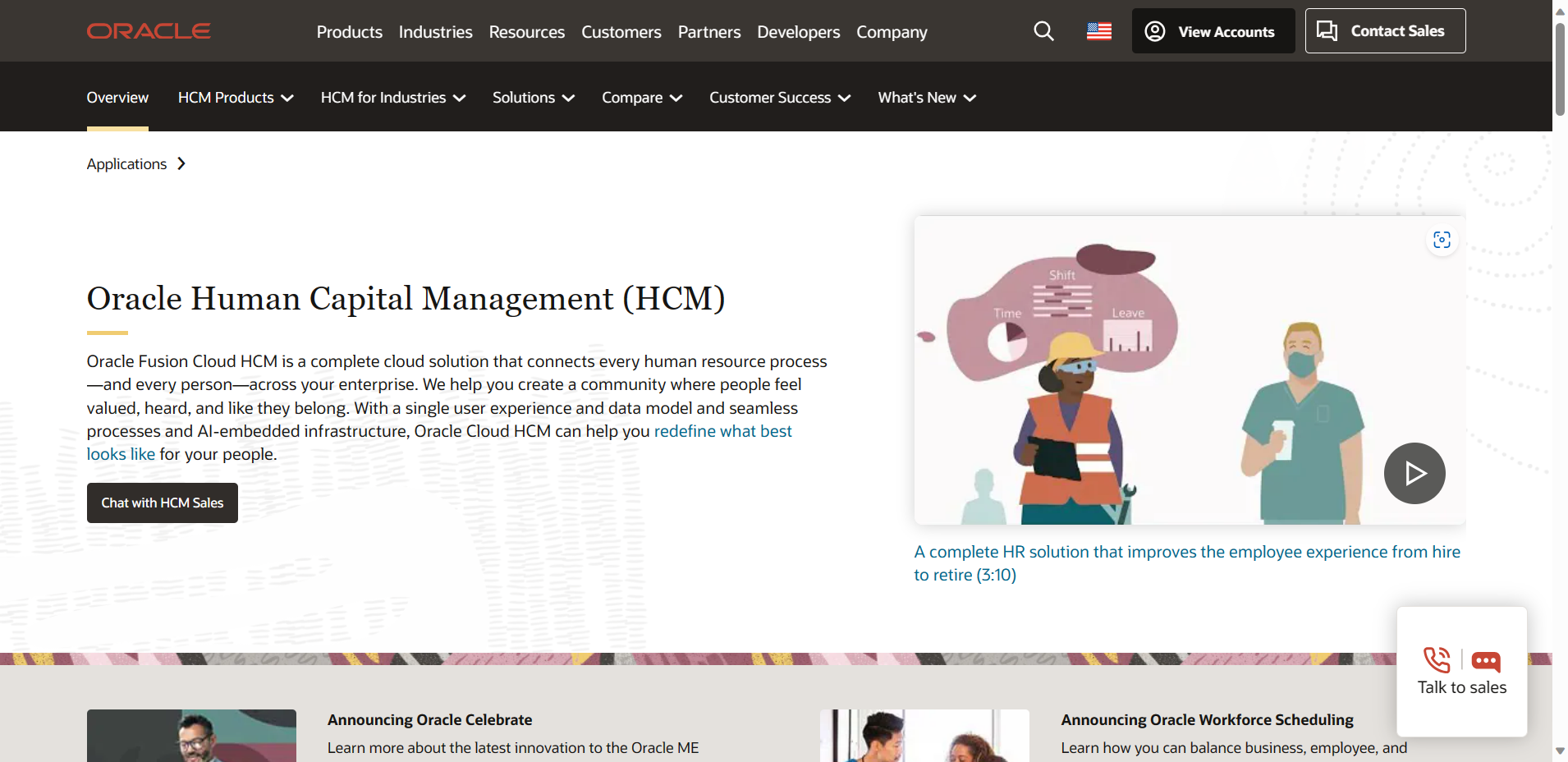Click the Talk to sales label

1462,687
